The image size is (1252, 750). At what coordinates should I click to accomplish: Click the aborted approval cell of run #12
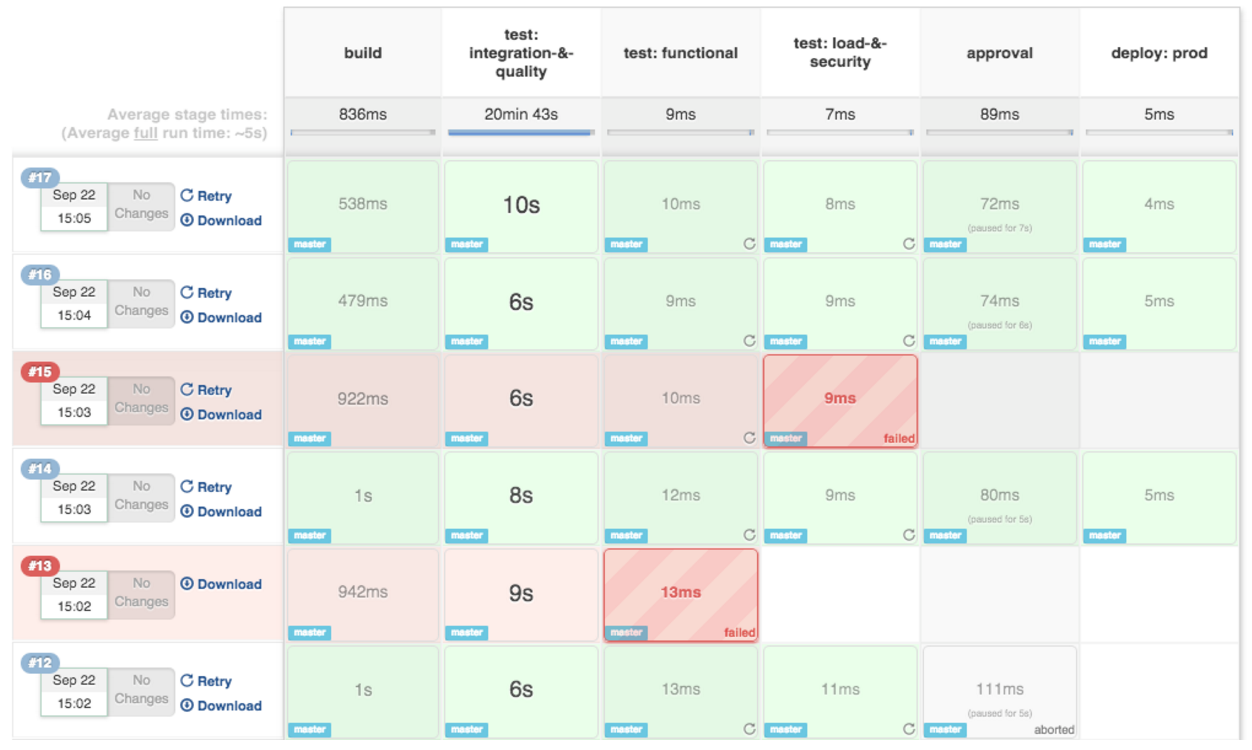[x=999, y=691]
